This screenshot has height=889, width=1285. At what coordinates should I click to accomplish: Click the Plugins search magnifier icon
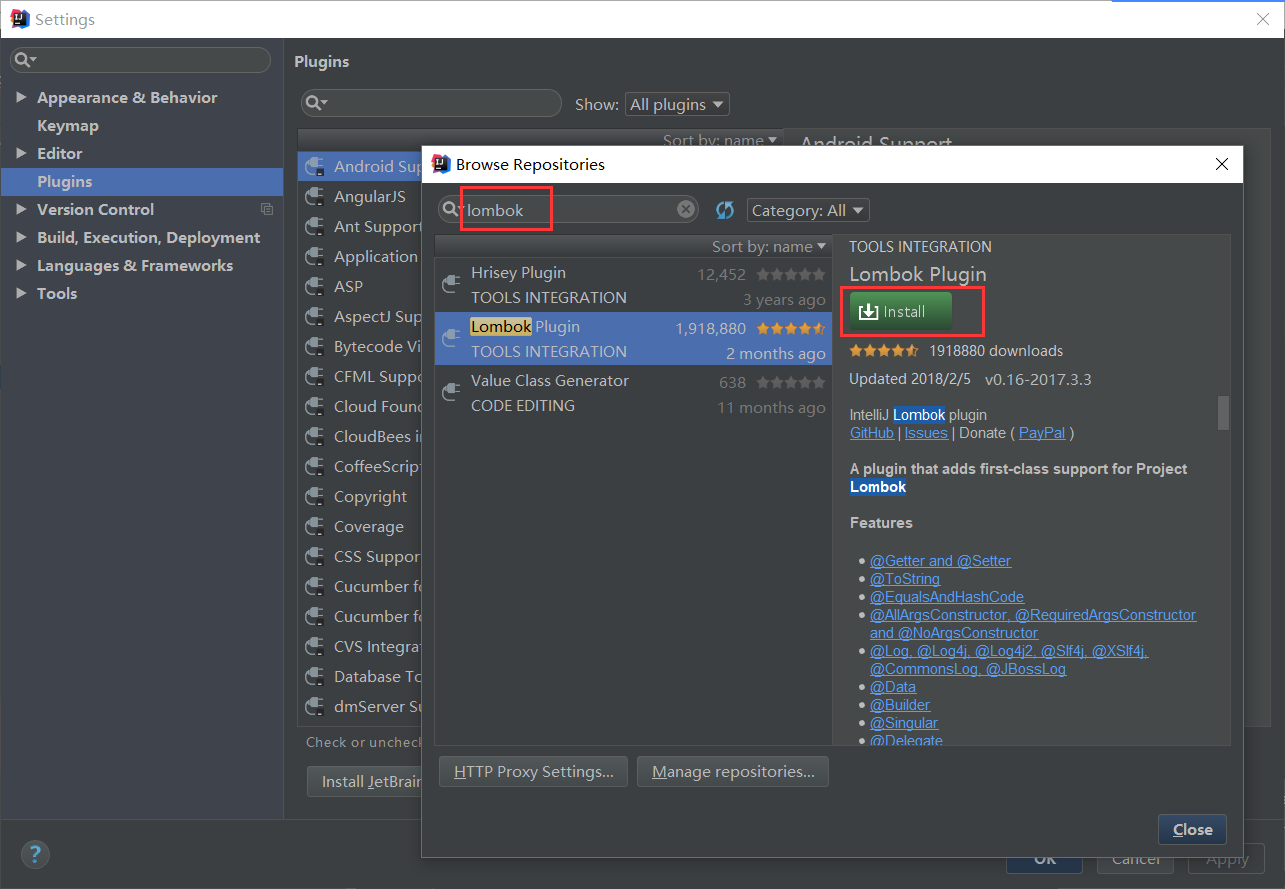316,103
